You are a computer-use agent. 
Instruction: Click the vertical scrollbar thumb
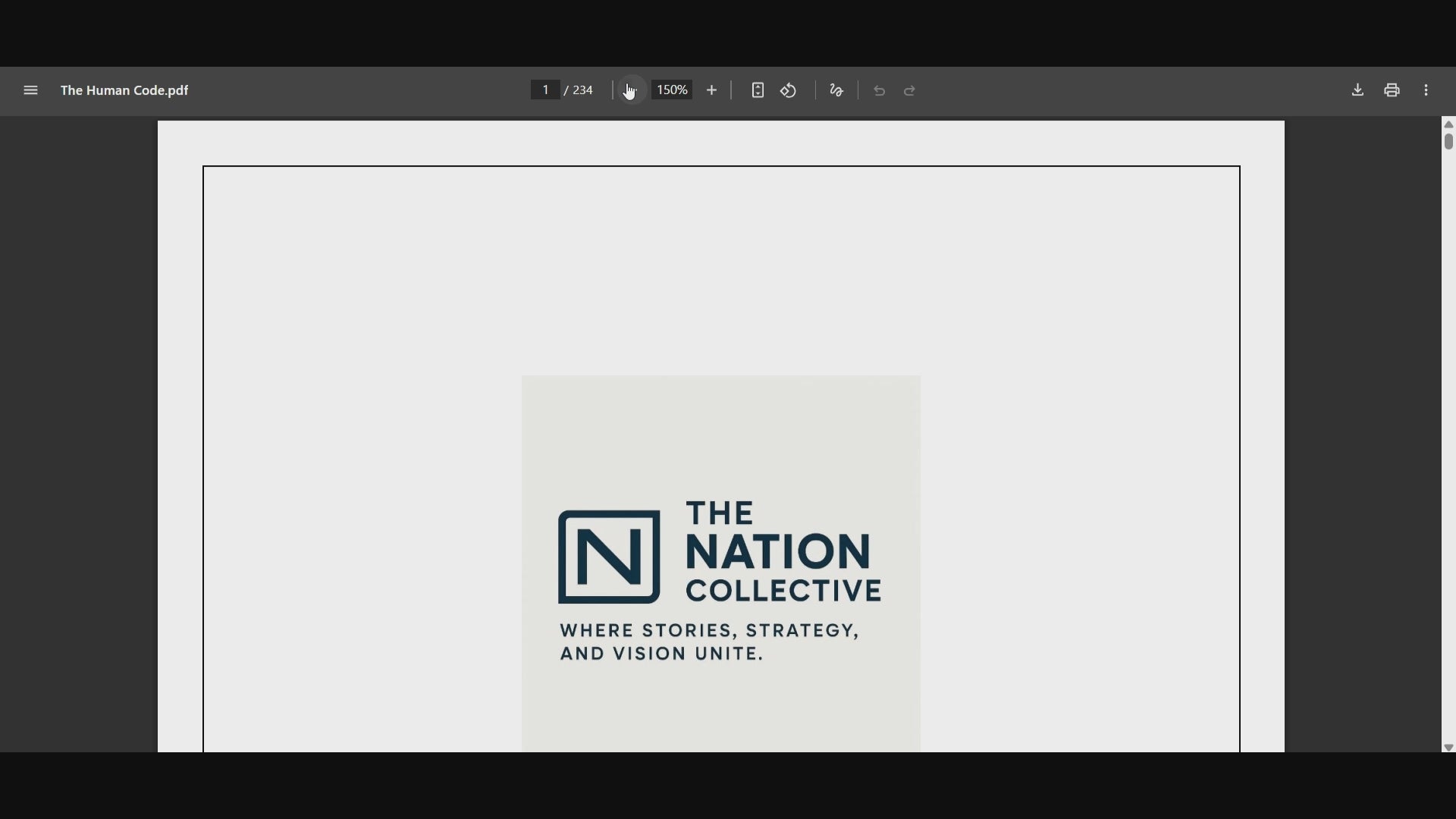[x=1448, y=141]
